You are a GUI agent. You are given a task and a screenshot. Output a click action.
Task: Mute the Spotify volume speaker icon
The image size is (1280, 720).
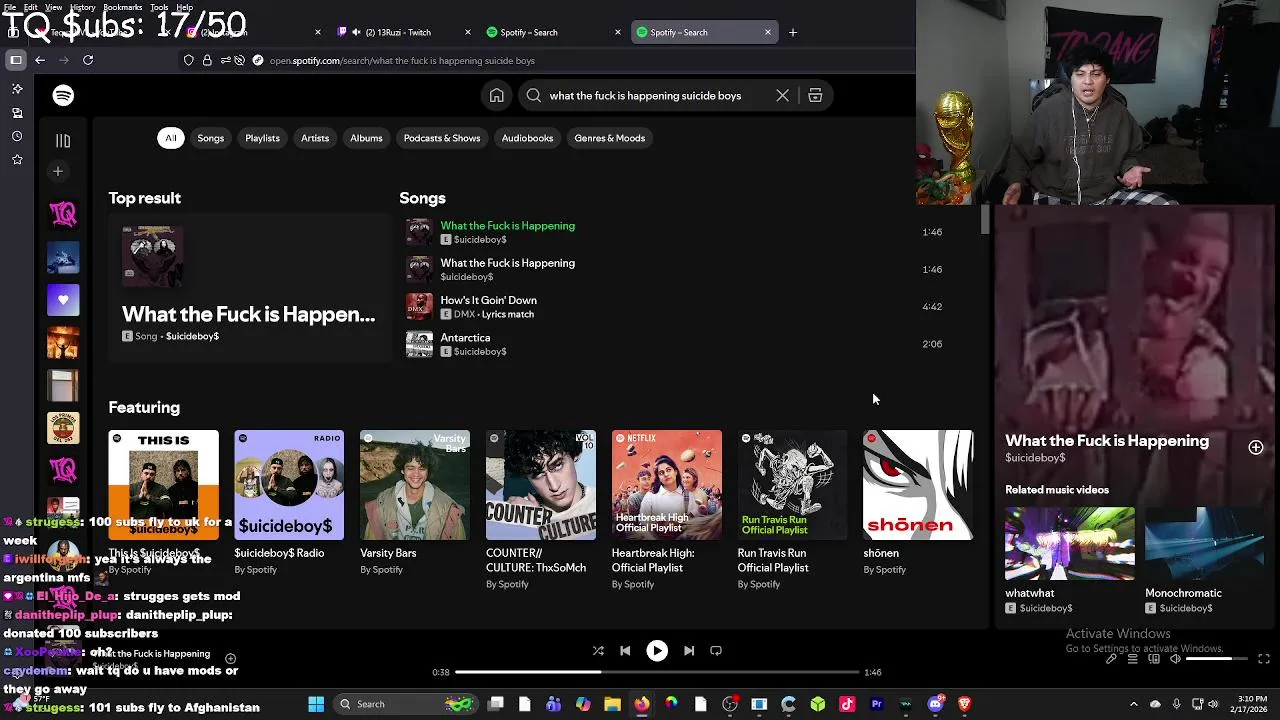click(1176, 659)
